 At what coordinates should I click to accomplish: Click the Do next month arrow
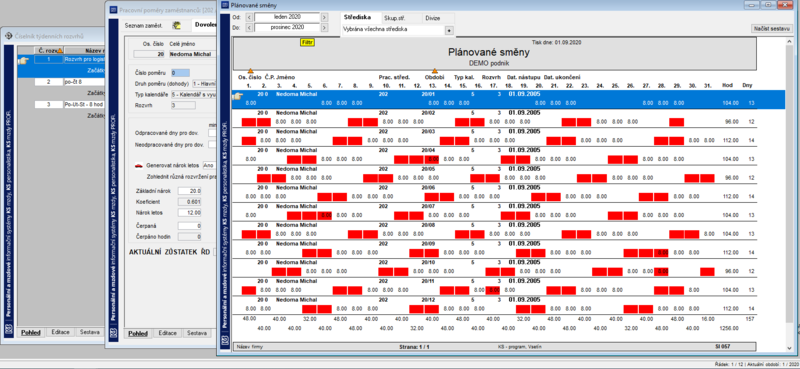click(x=324, y=27)
